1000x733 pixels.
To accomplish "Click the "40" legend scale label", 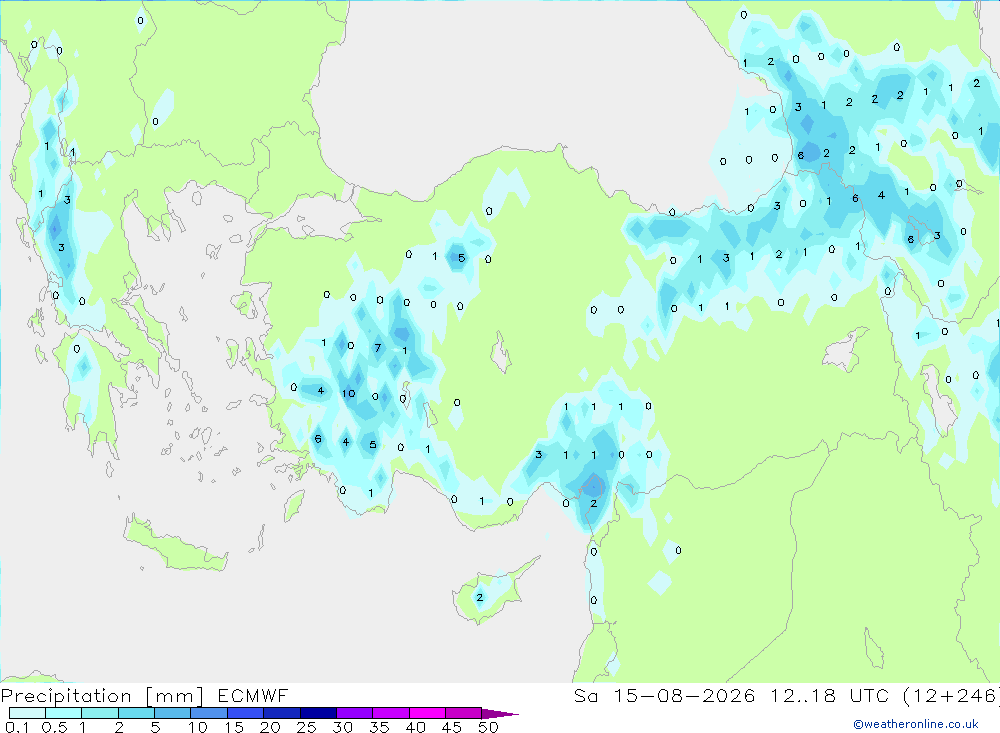I will pyautogui.click(x=415, y=727).
